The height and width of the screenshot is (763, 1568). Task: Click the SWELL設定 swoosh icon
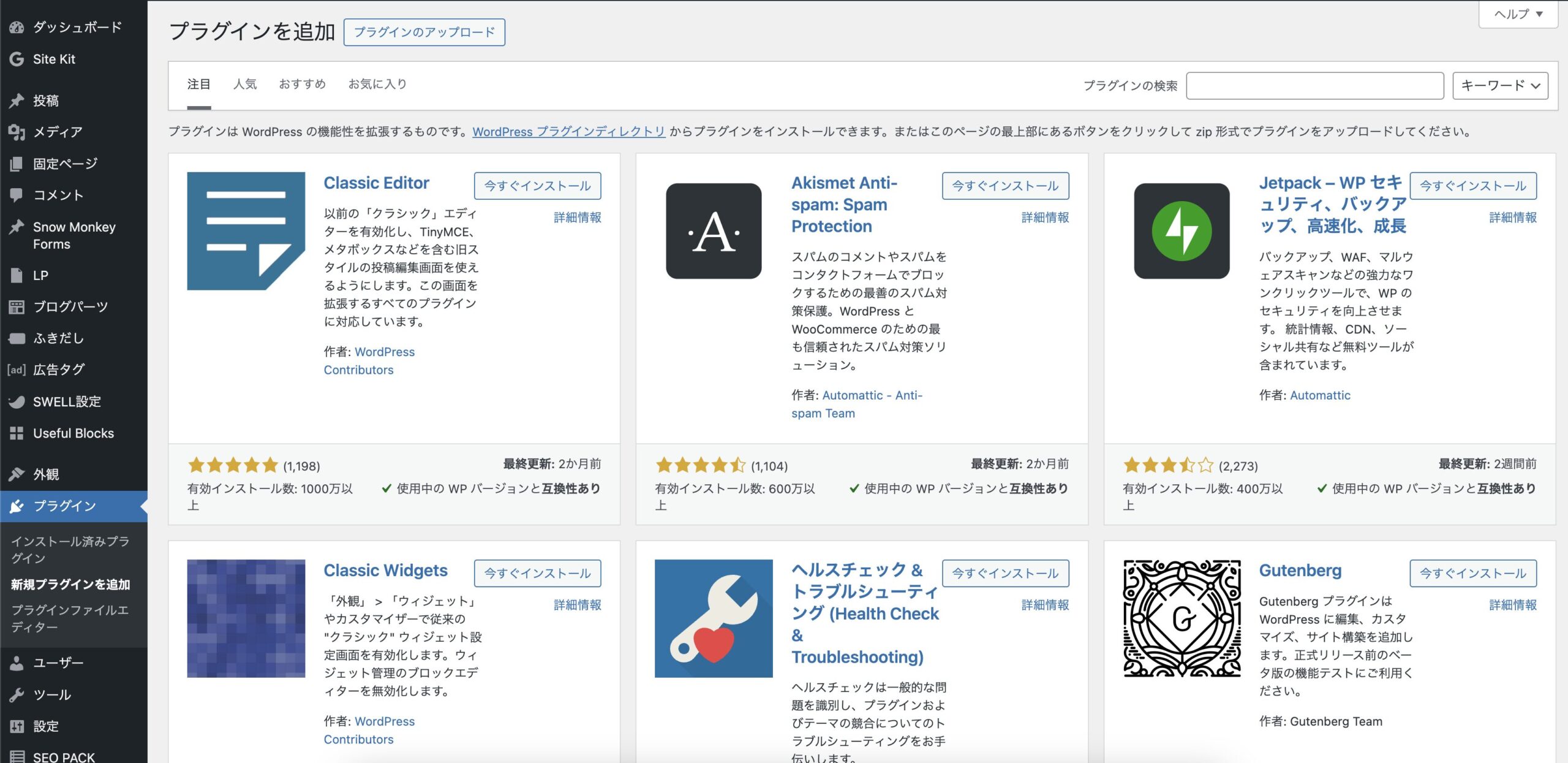pyautogui.click(x=17, y=401)
